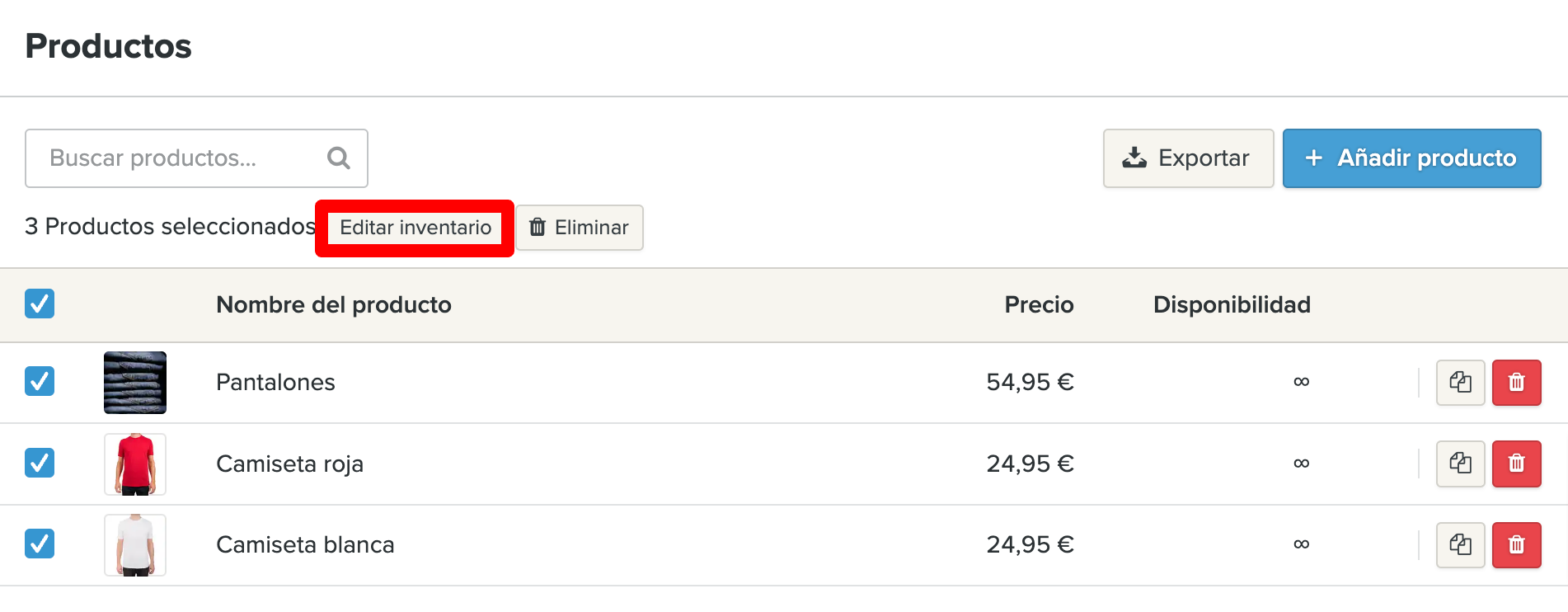Screen dimensions: 1568x612
Task: Click the search magnifier icon
Action: 338,158
